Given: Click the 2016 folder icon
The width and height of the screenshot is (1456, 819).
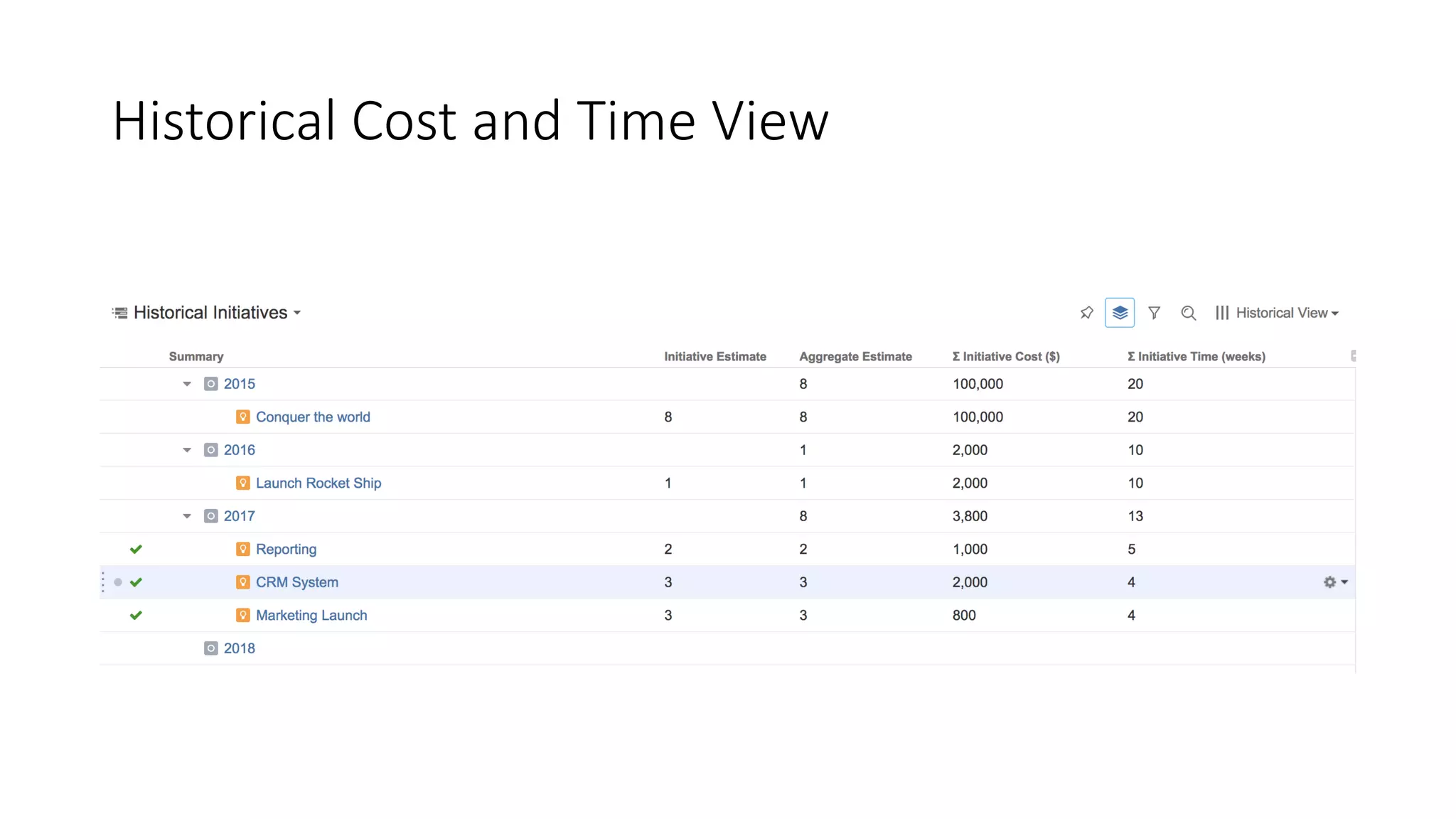Looking at the screenshot, I should 211,450.
